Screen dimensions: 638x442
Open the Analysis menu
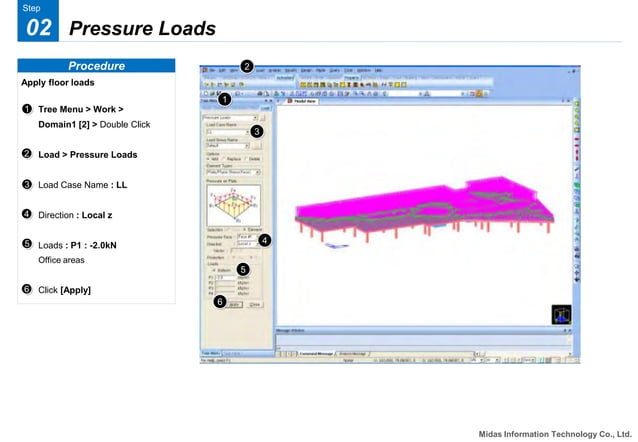point(275,70)
